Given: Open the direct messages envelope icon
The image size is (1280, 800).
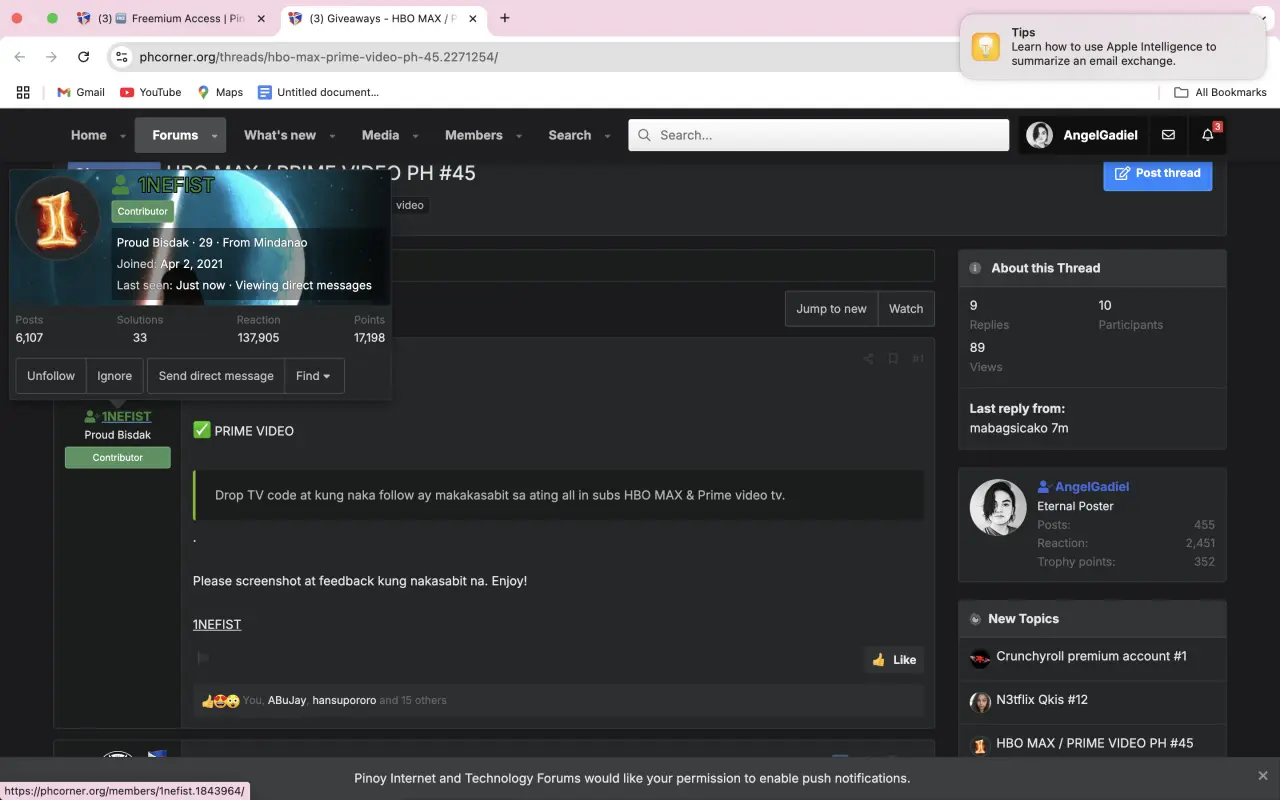Looking at the screenshot, I should coord(1168,135).
